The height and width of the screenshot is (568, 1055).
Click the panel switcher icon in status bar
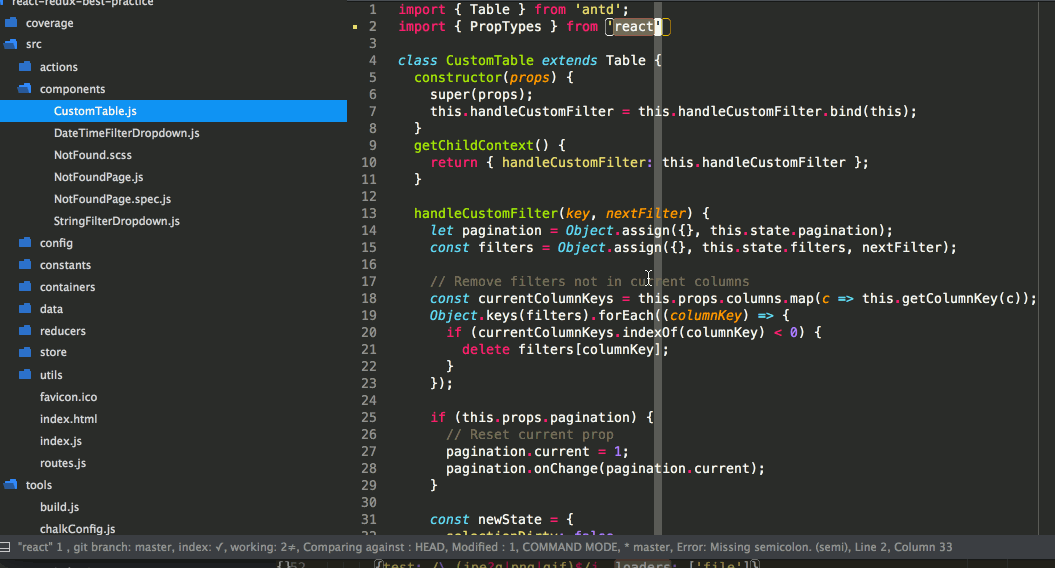point(5,547)
